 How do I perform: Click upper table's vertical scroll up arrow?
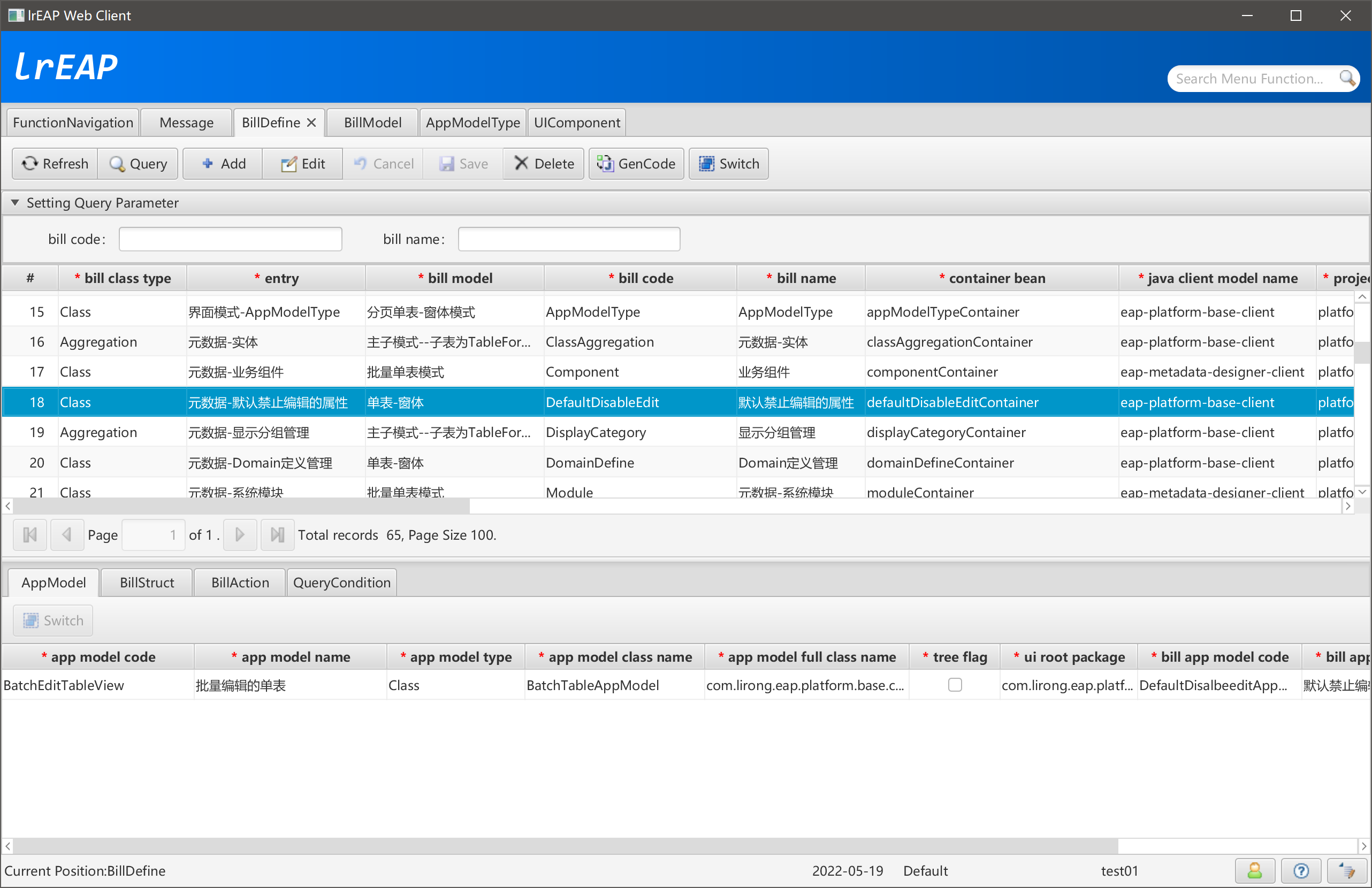[x=1362, y=297]
